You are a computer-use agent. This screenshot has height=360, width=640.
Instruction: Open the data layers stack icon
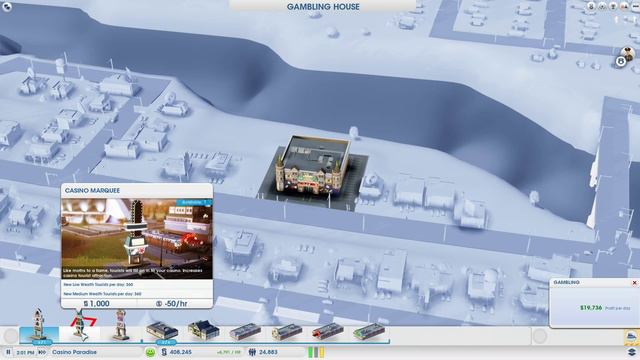632,352
